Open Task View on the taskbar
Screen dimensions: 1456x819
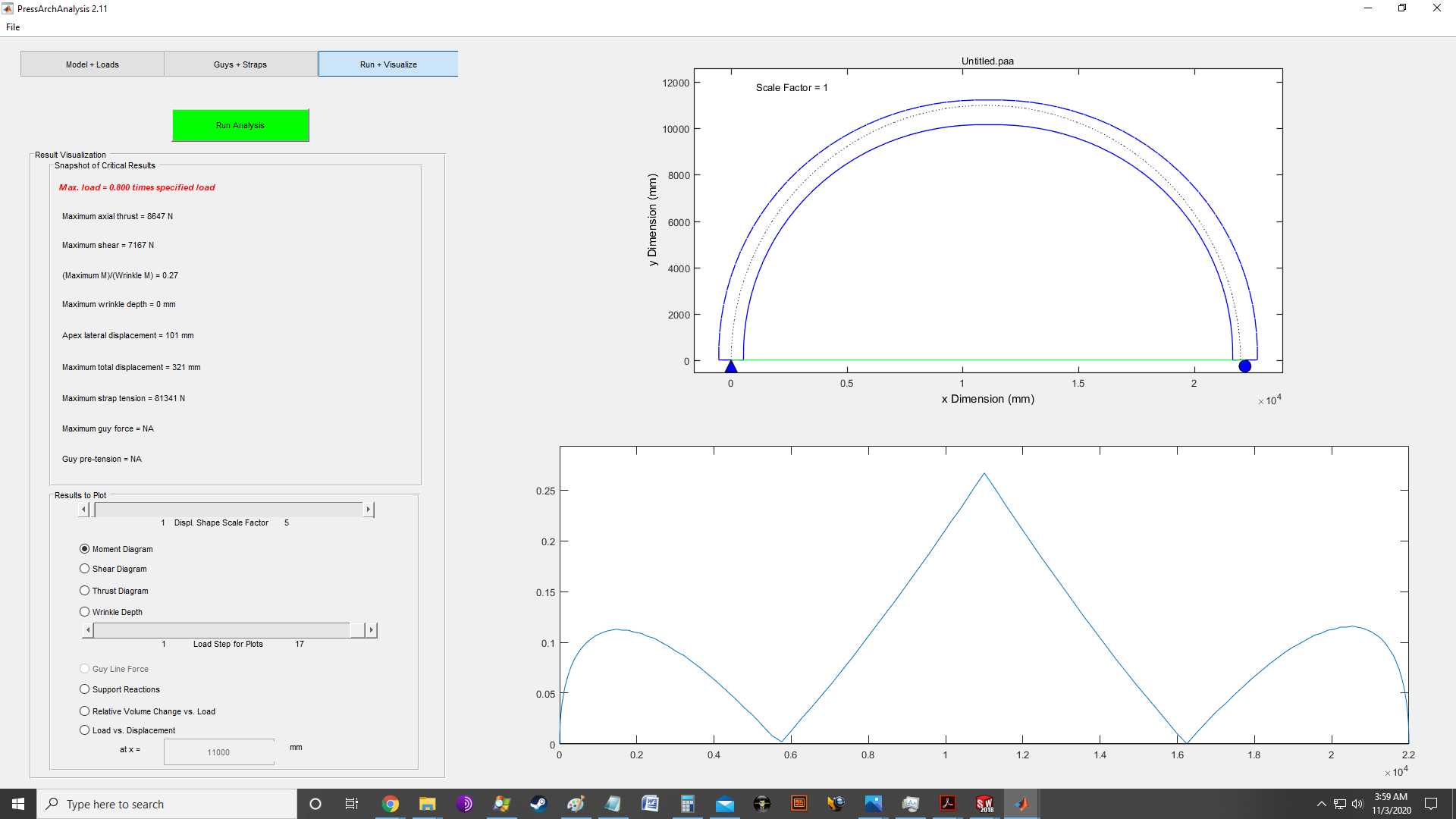pos(352,804)
